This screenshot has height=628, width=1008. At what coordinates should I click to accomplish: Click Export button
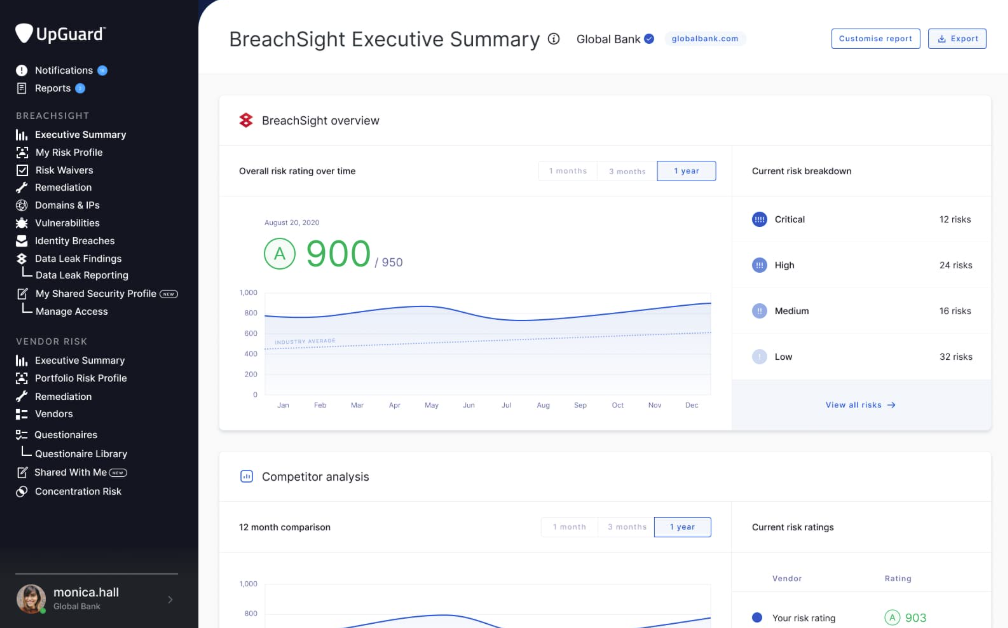click(957, 39)
